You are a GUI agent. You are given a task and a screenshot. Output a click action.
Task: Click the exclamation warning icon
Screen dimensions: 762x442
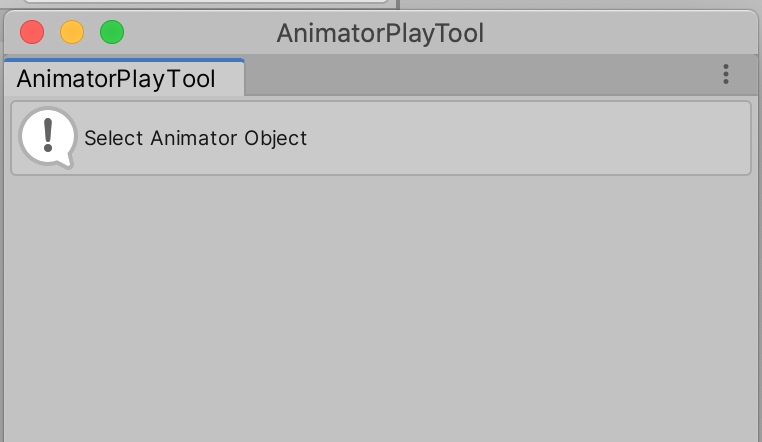[47, 135]
